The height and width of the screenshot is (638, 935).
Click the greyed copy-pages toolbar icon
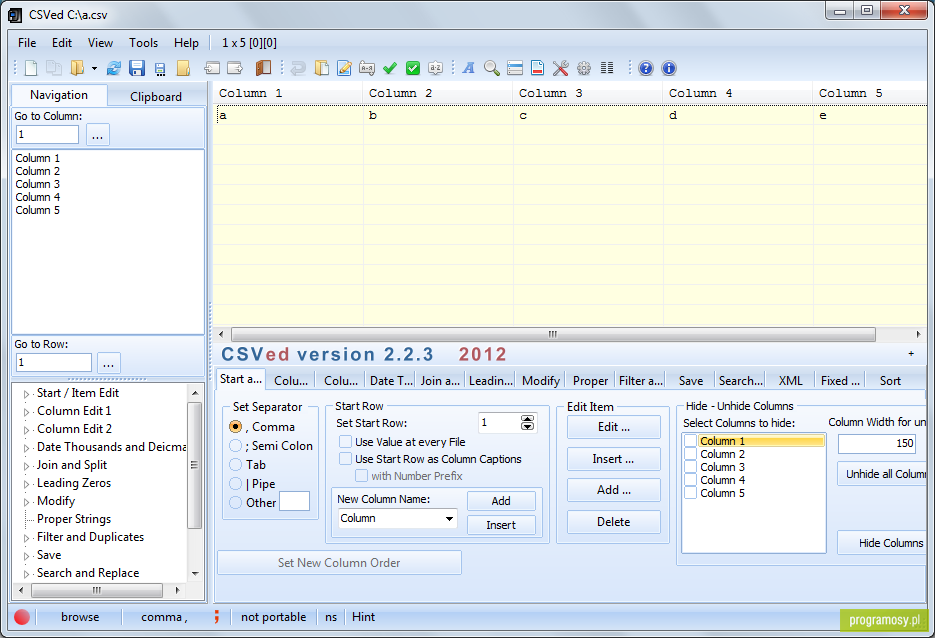54,68
